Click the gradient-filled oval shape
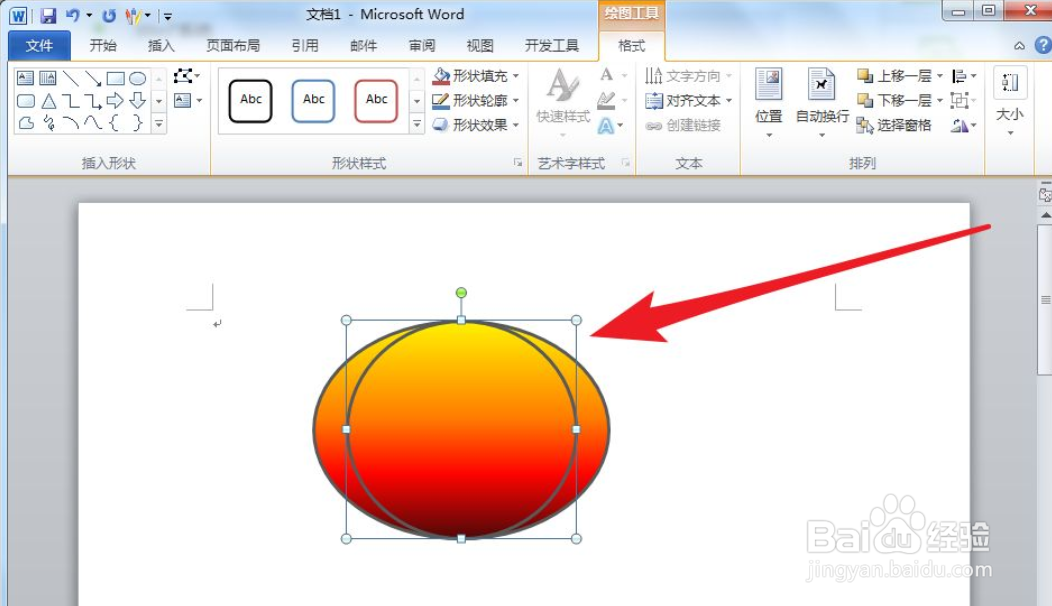 (461, 430)
